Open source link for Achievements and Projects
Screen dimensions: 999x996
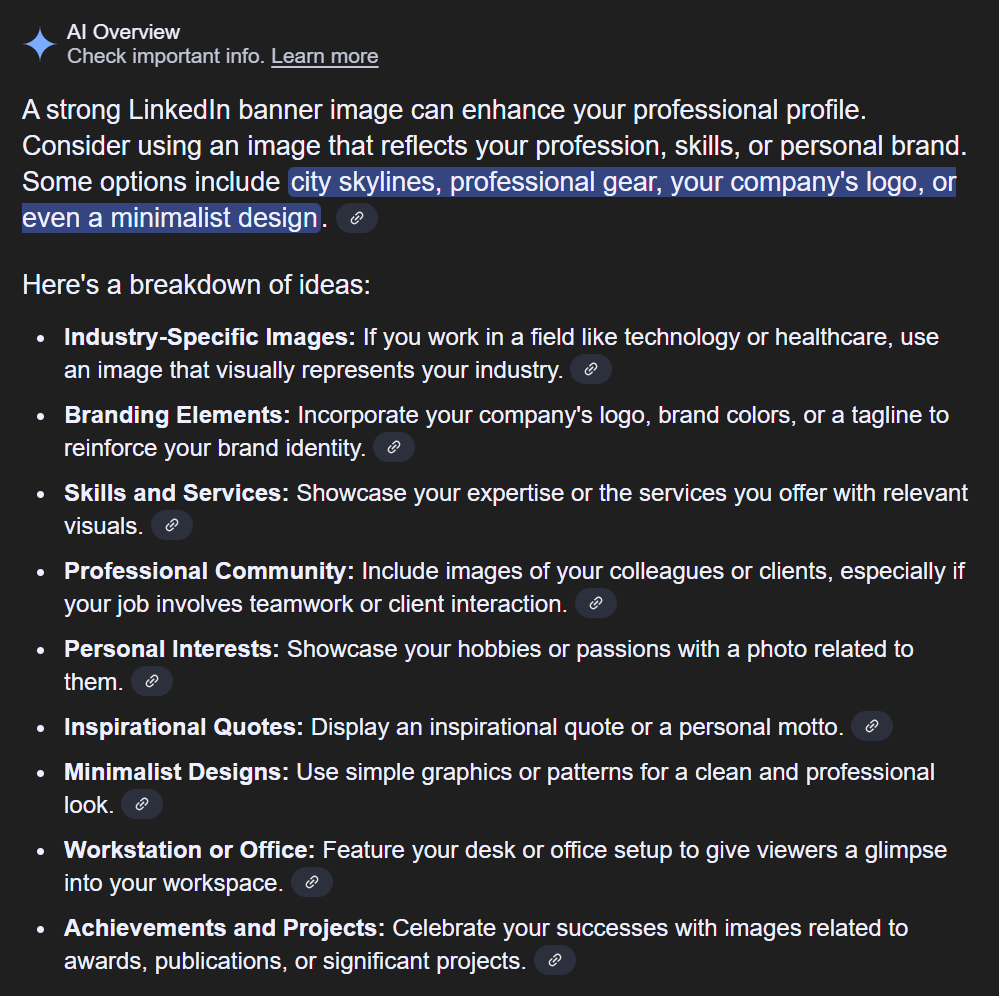[x=554, y=960]
